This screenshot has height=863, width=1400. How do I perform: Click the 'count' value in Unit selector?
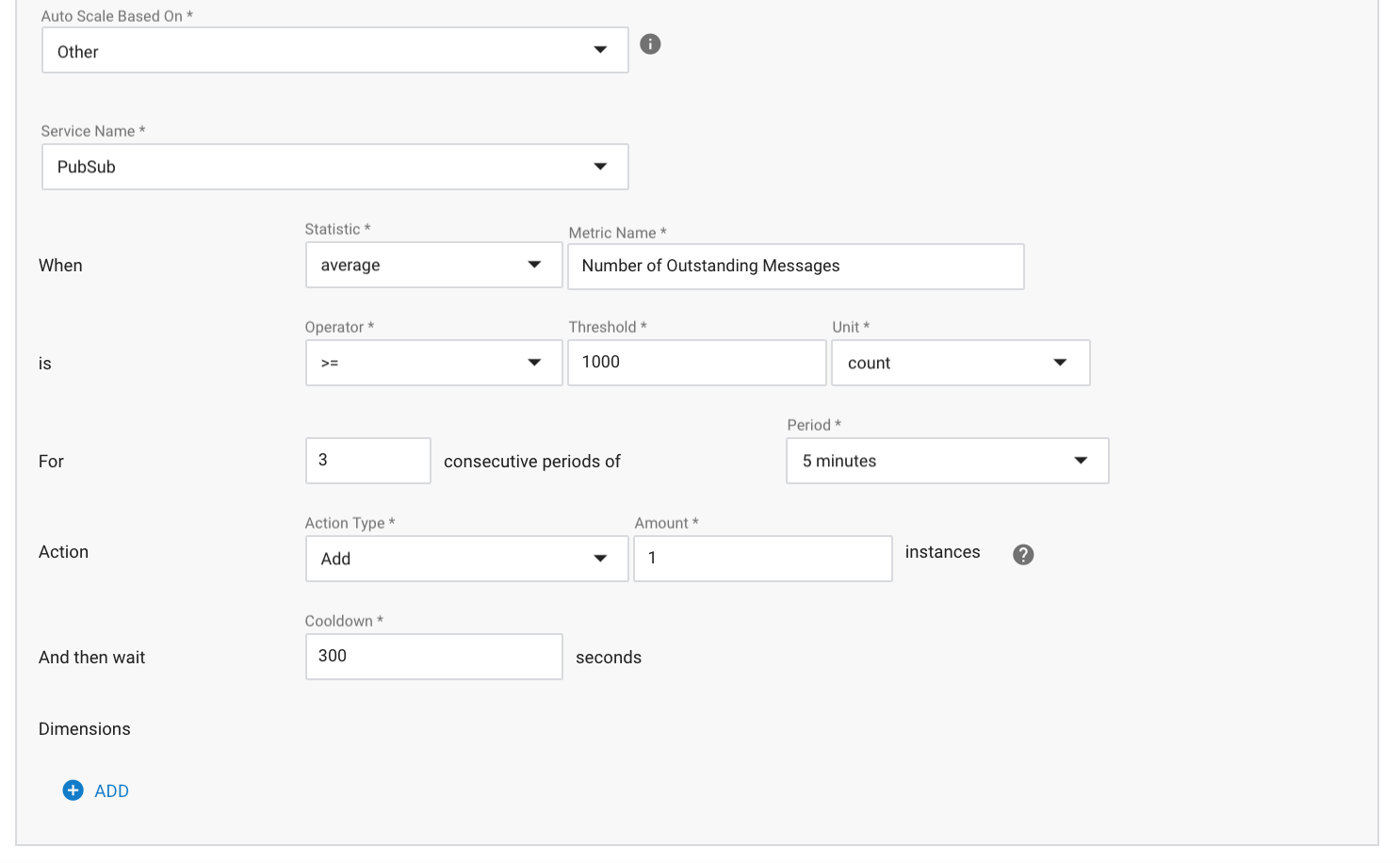869,364
